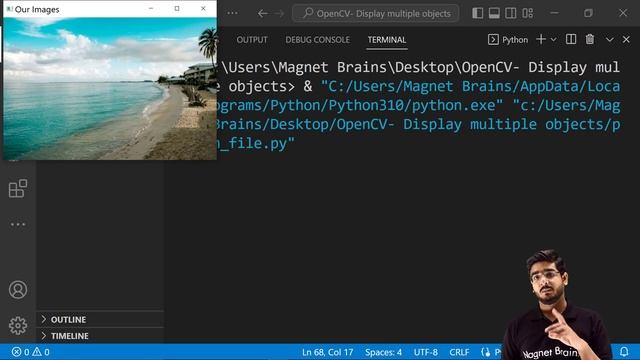Select the TERMINAL tab
Screen dimensions: 640x360
387,40
